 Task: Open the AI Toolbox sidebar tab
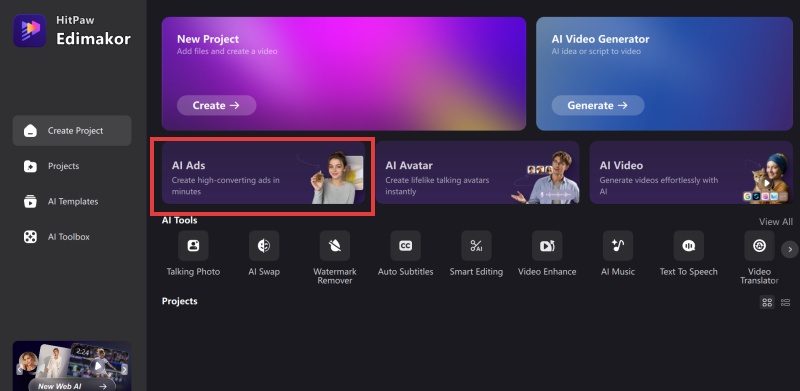click(x=72, y=237)
